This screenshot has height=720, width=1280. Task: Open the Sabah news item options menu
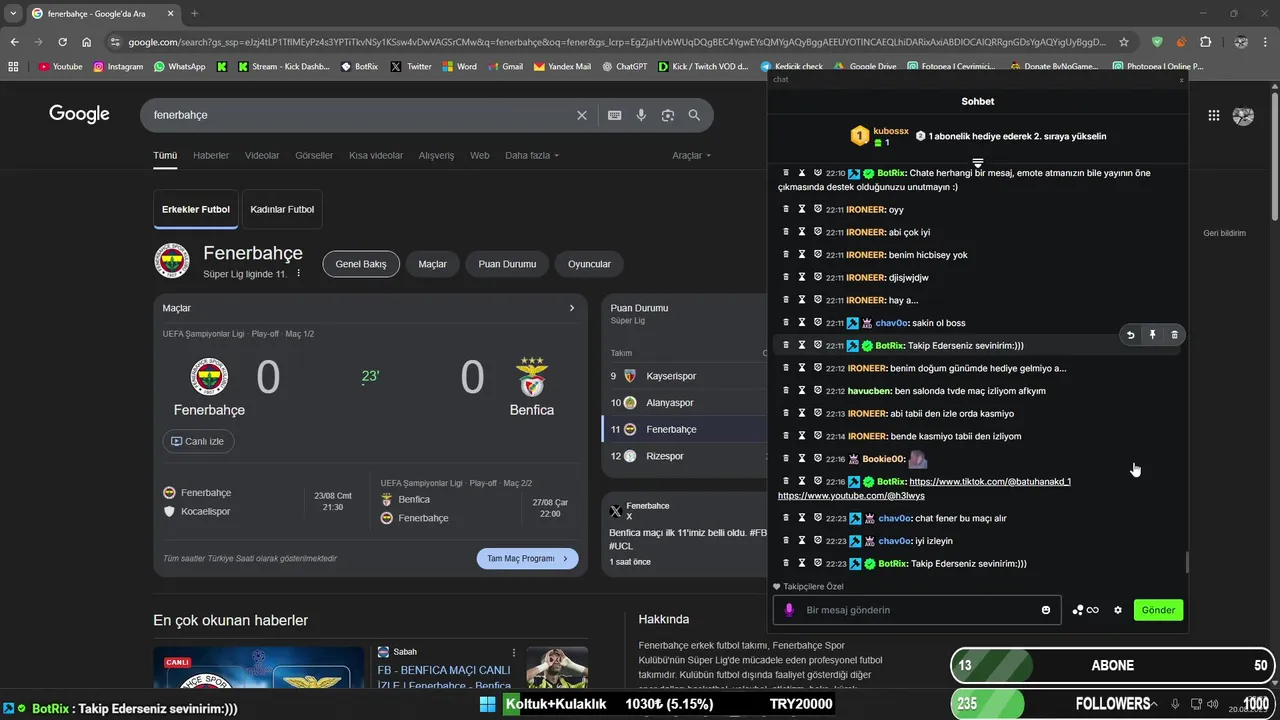[x=514, y=652]
